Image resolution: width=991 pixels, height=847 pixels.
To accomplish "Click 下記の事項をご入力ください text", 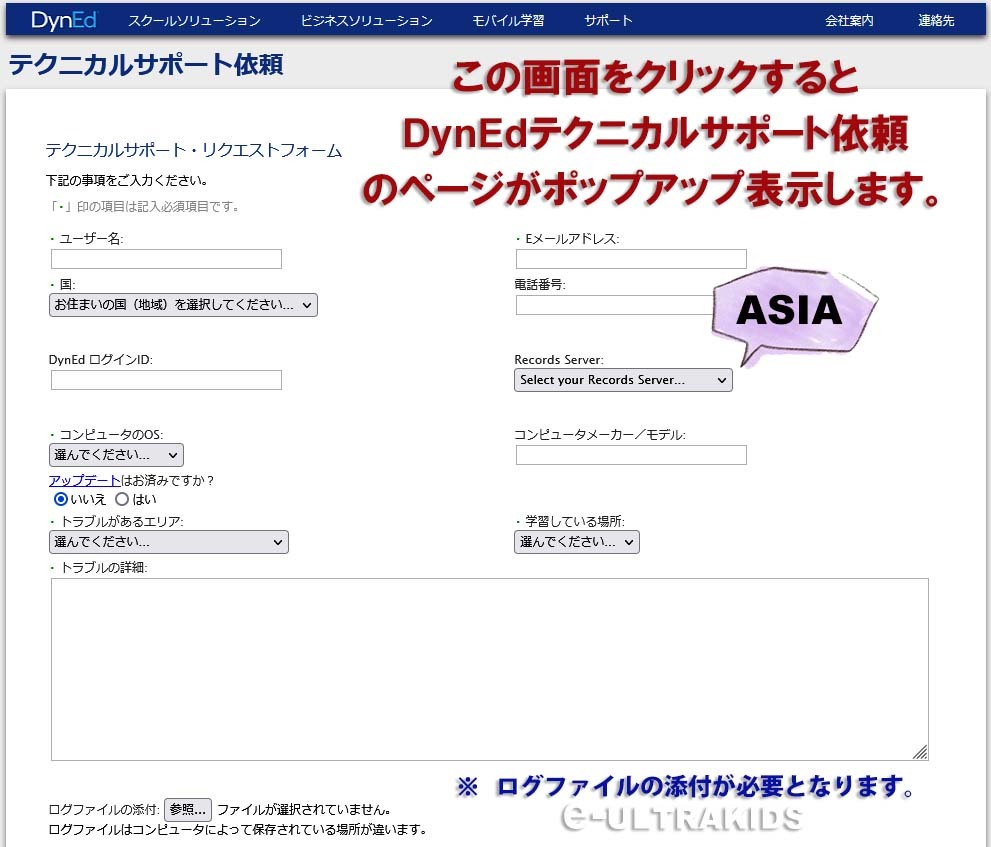I will point(127,181).
